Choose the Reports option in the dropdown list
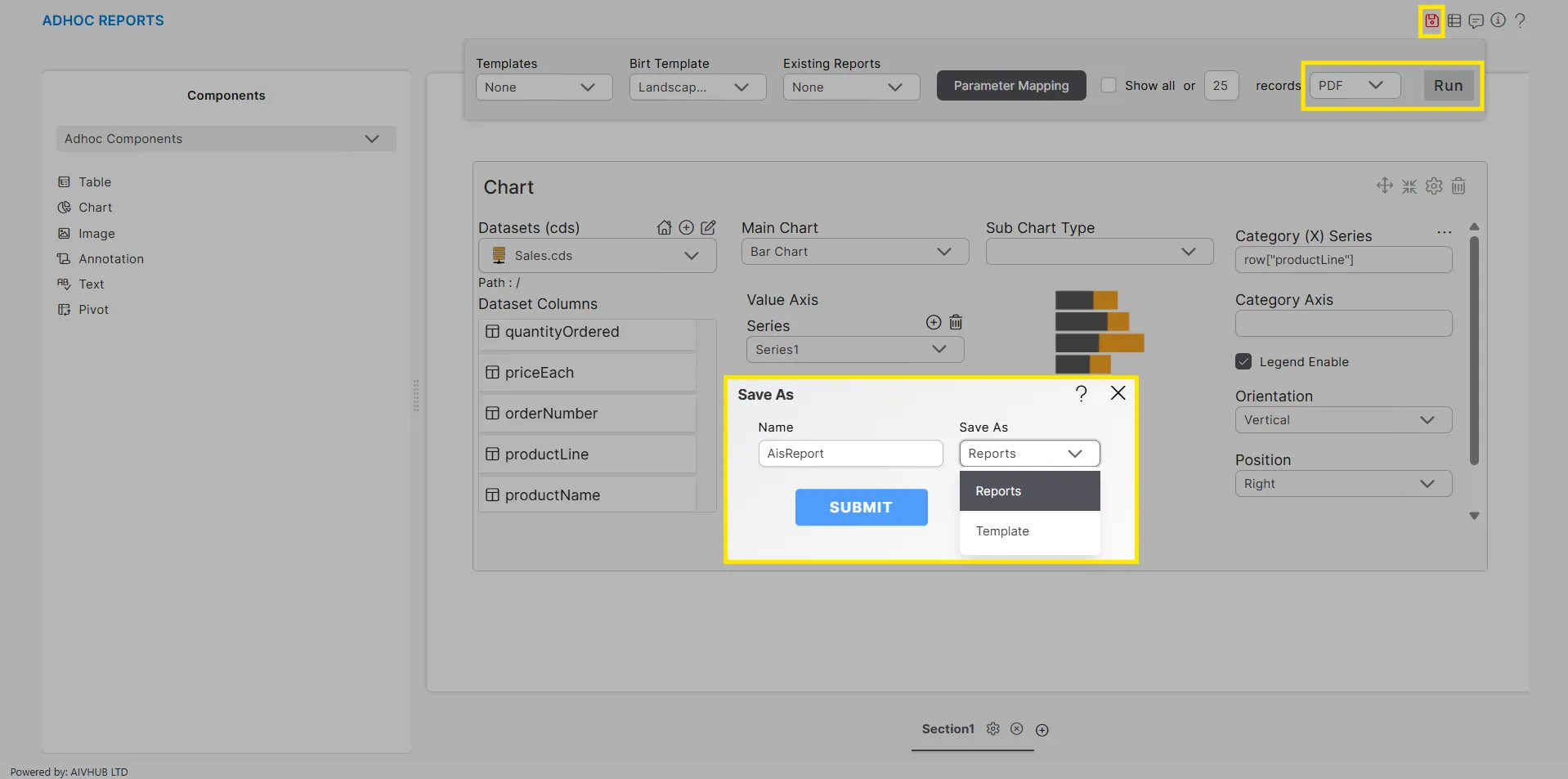Viewport: 1568px width, 779px height. [998, 491]
